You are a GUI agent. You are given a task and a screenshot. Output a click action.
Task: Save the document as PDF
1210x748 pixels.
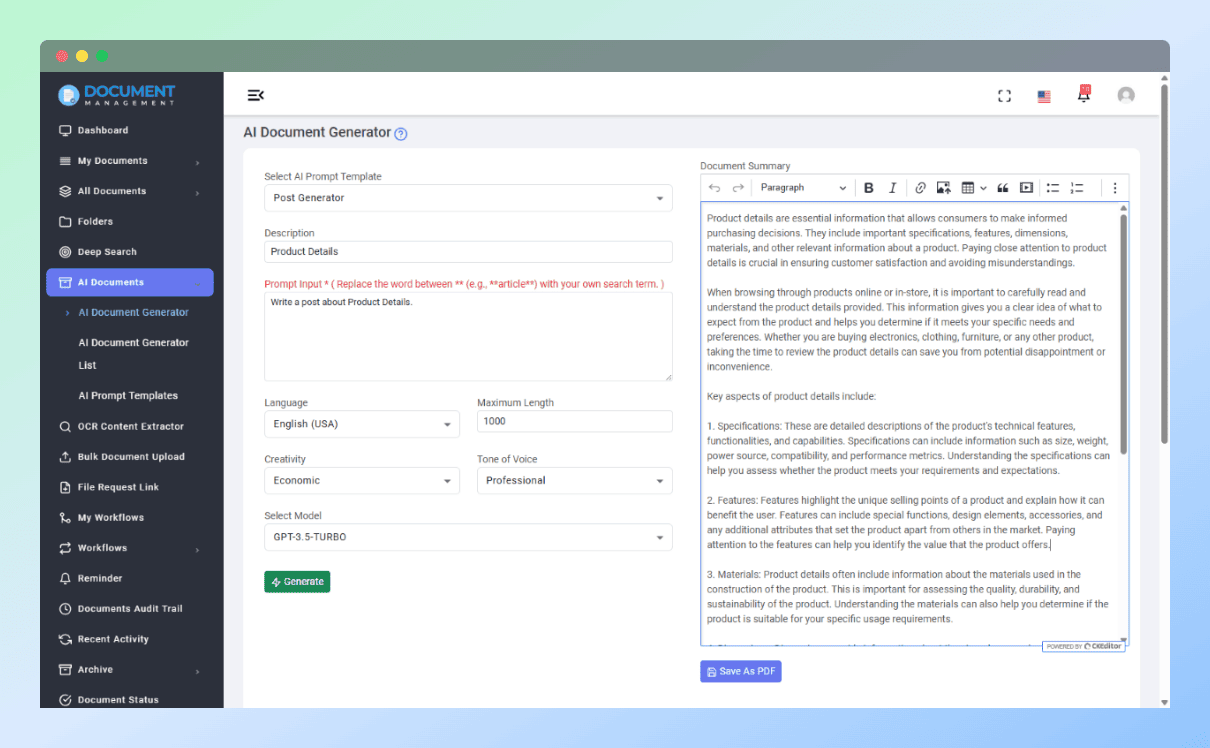[x=740, y=671]
